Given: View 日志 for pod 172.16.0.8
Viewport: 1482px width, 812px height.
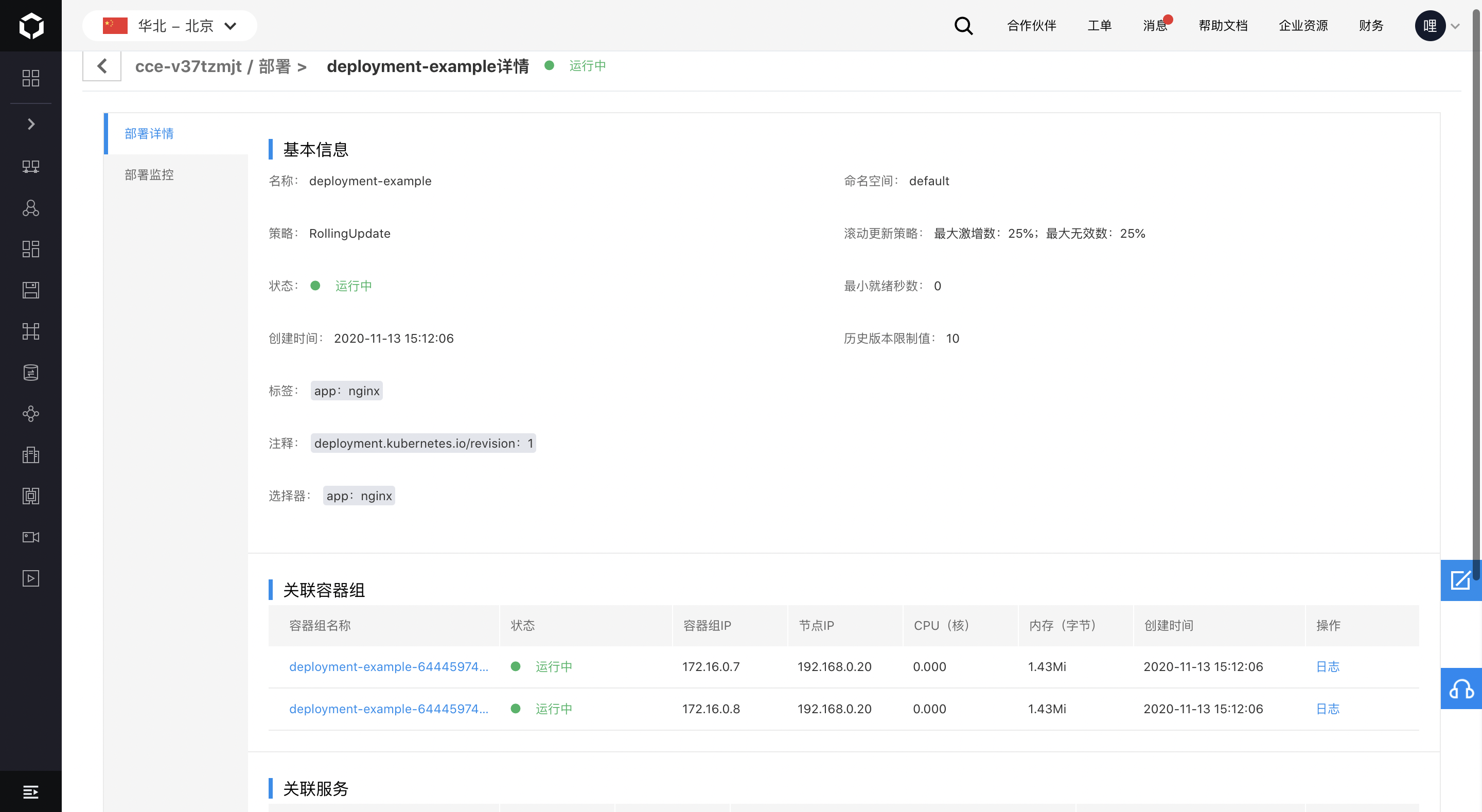Looking at the screenshot, I should click(x=1328, y=709).
